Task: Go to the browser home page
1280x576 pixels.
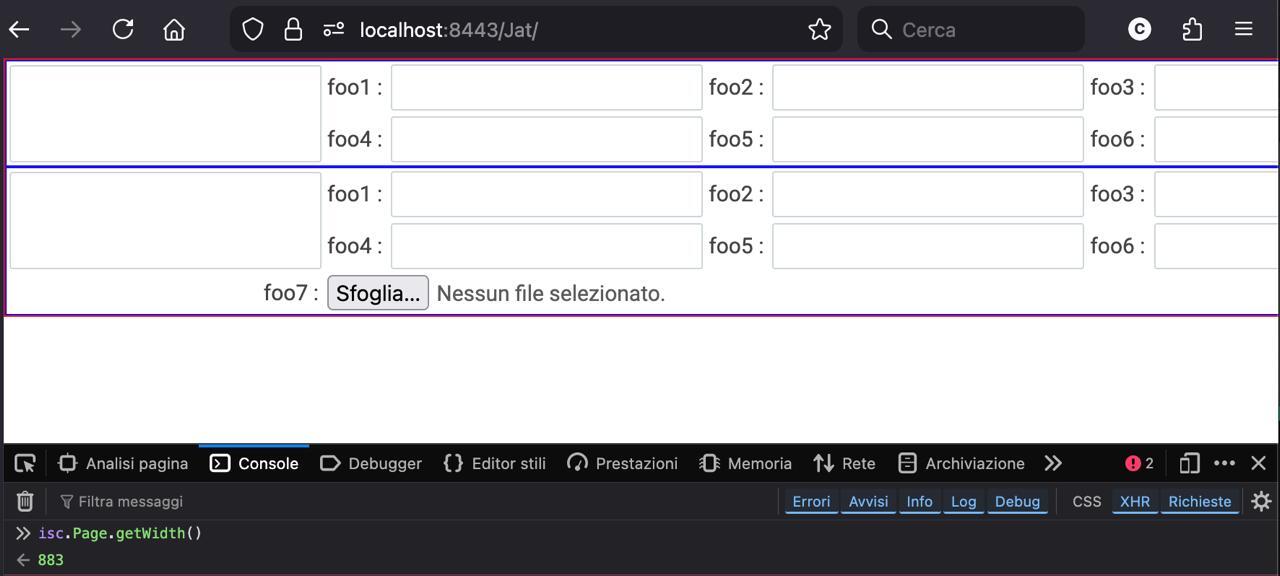Action: pyautogui.click(x=174, y=29)
